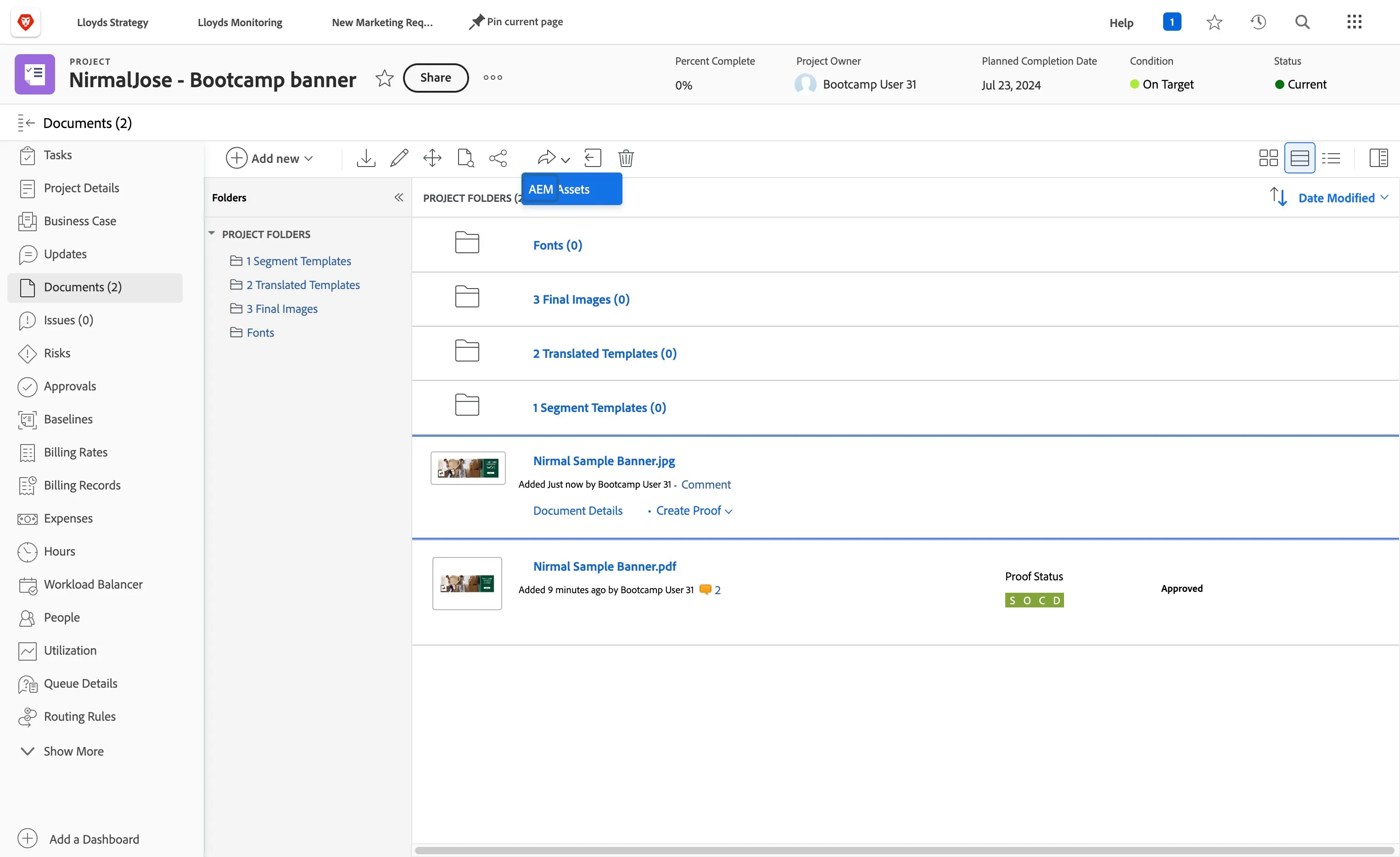Image resolution: width=1400 pixels, height=857 pixels.
Task: Collapse the Folders panel
Action: click(x=399, y=197)
